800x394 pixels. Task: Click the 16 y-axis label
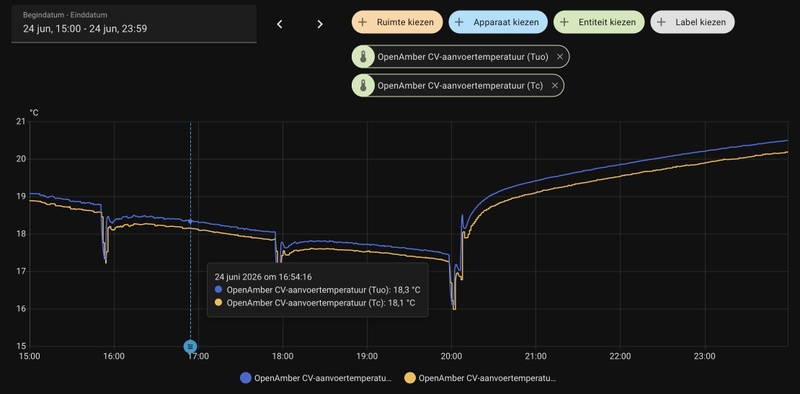click(x=21, y=309)
